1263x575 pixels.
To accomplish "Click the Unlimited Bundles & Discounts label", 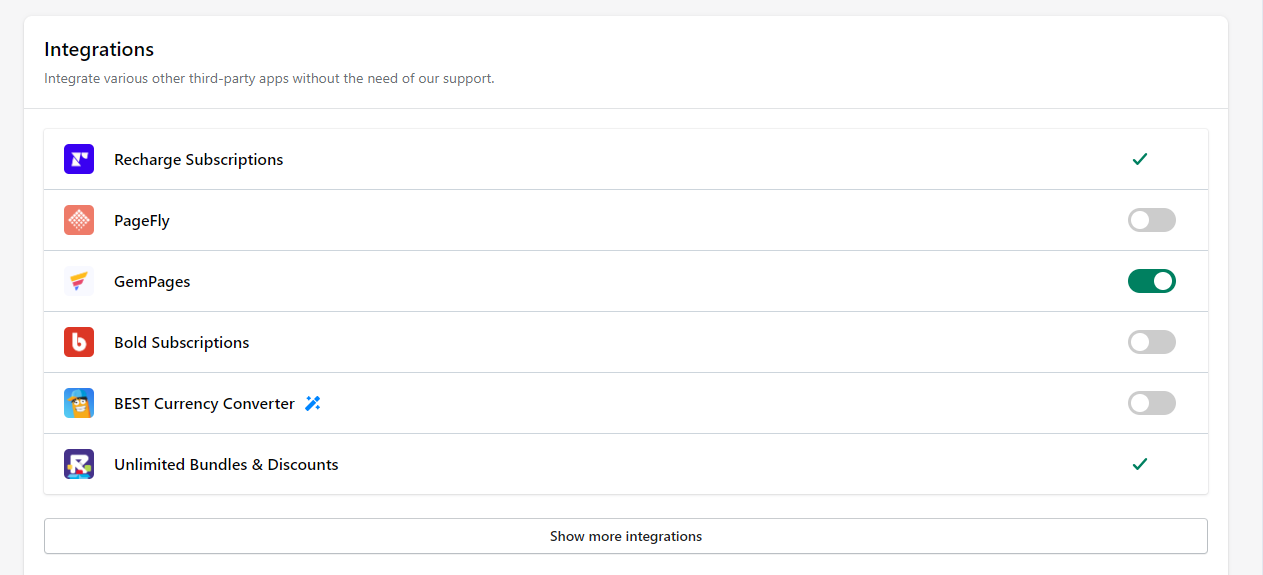I will click(226, 465).
